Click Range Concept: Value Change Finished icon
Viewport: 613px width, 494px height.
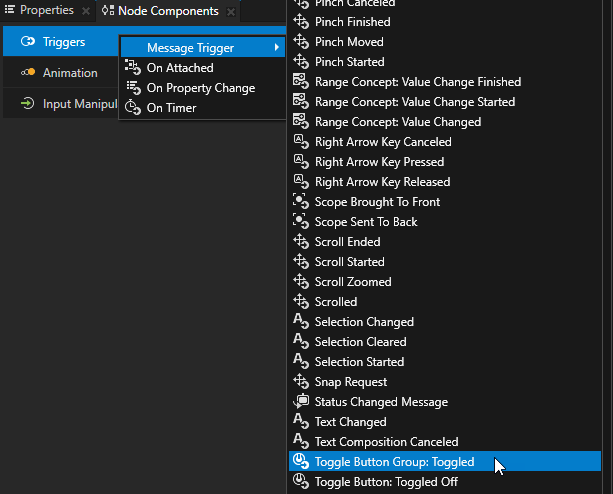301,81
